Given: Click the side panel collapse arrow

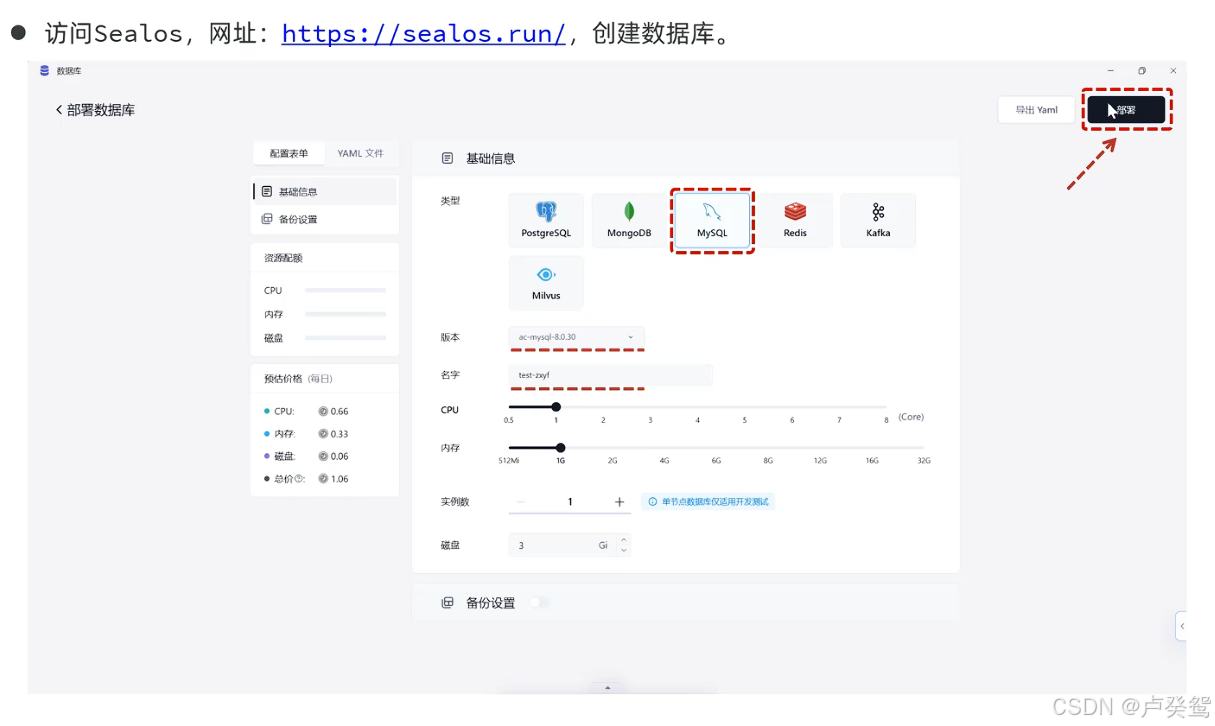Looking at the screenshot, I should [x=1182, y=626].
